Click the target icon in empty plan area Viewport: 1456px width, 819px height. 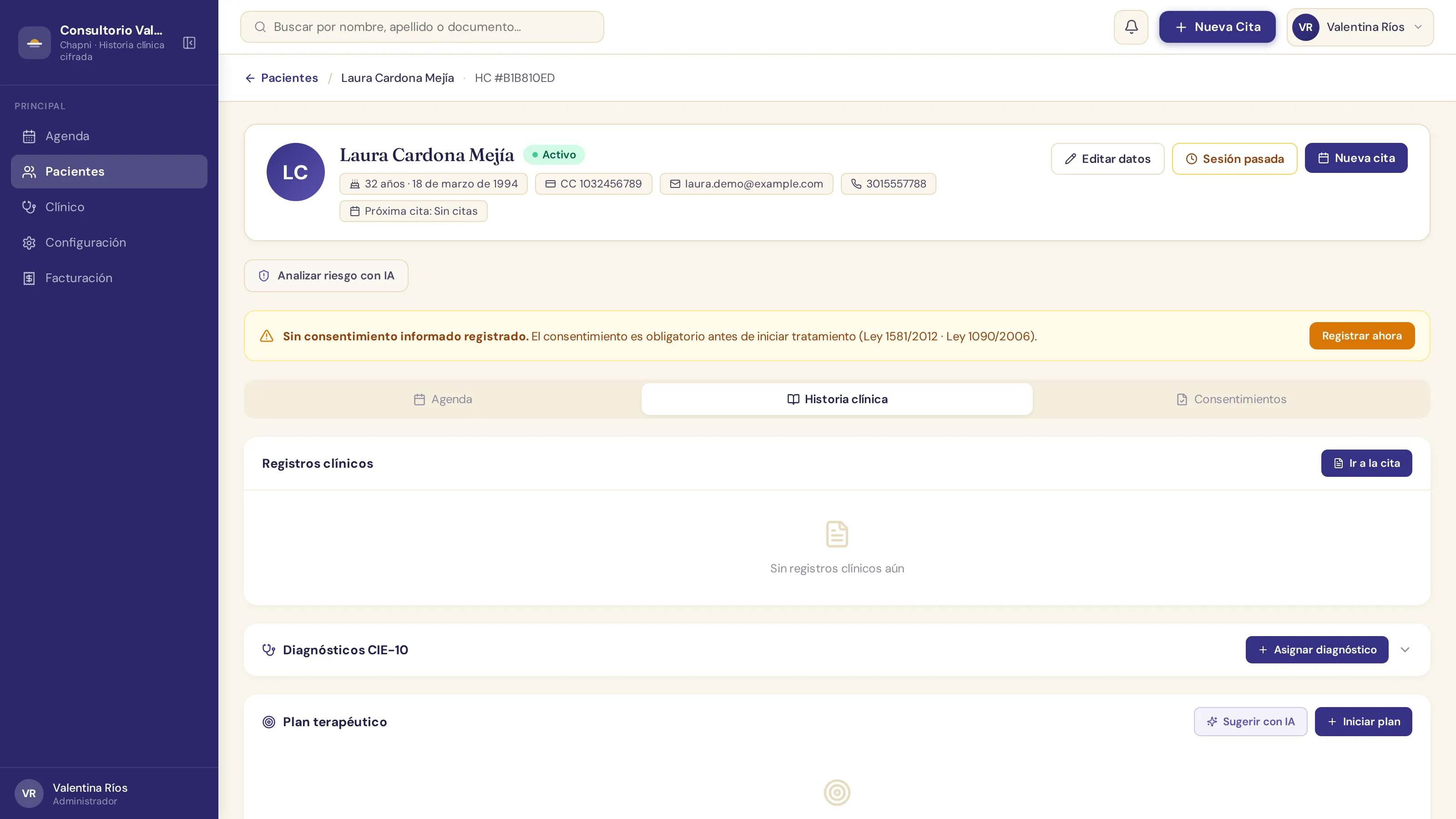[x=837, y=793]
